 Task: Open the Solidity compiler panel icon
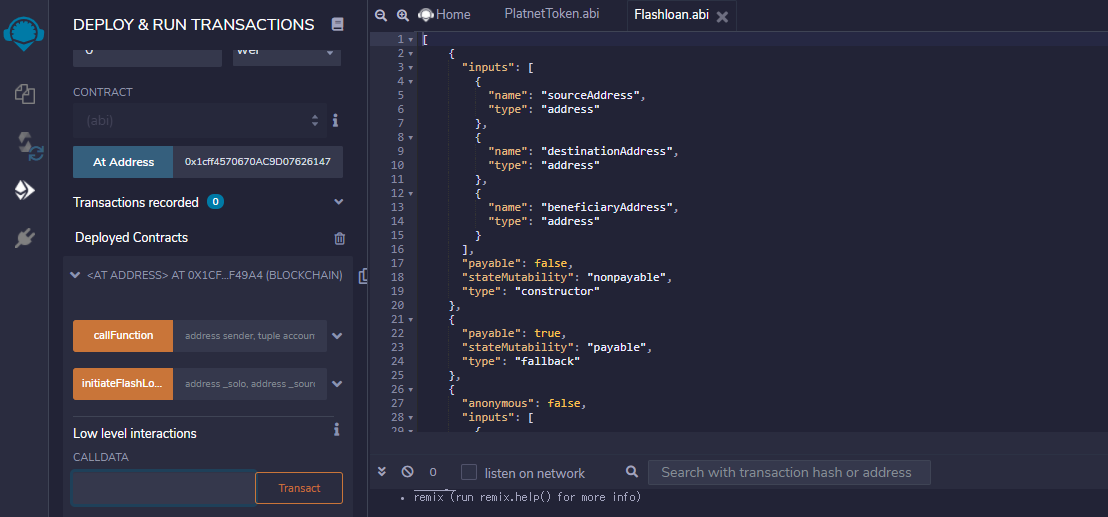coord(30,144)
